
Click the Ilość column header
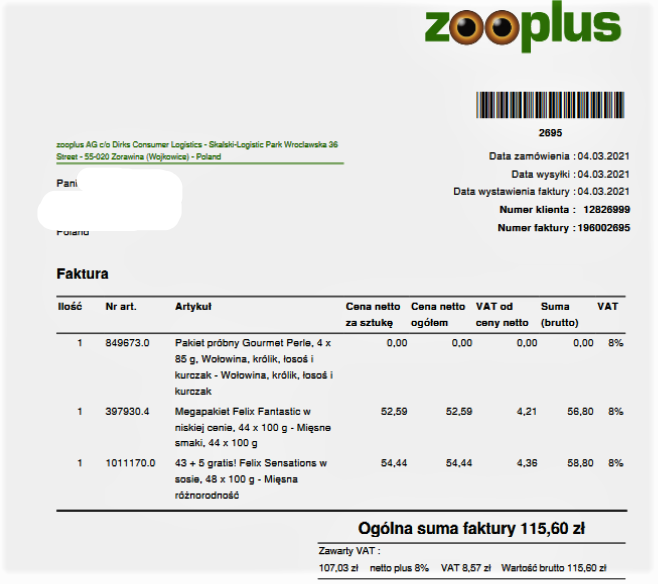tap(69, 306)
